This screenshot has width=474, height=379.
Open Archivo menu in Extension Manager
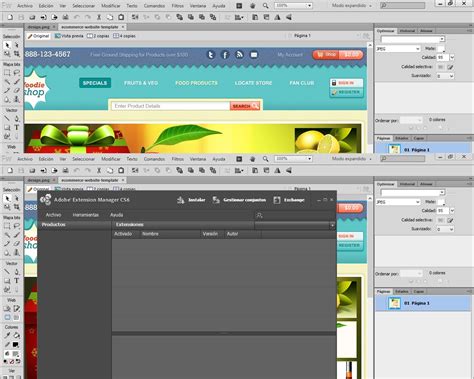(53, 215)
